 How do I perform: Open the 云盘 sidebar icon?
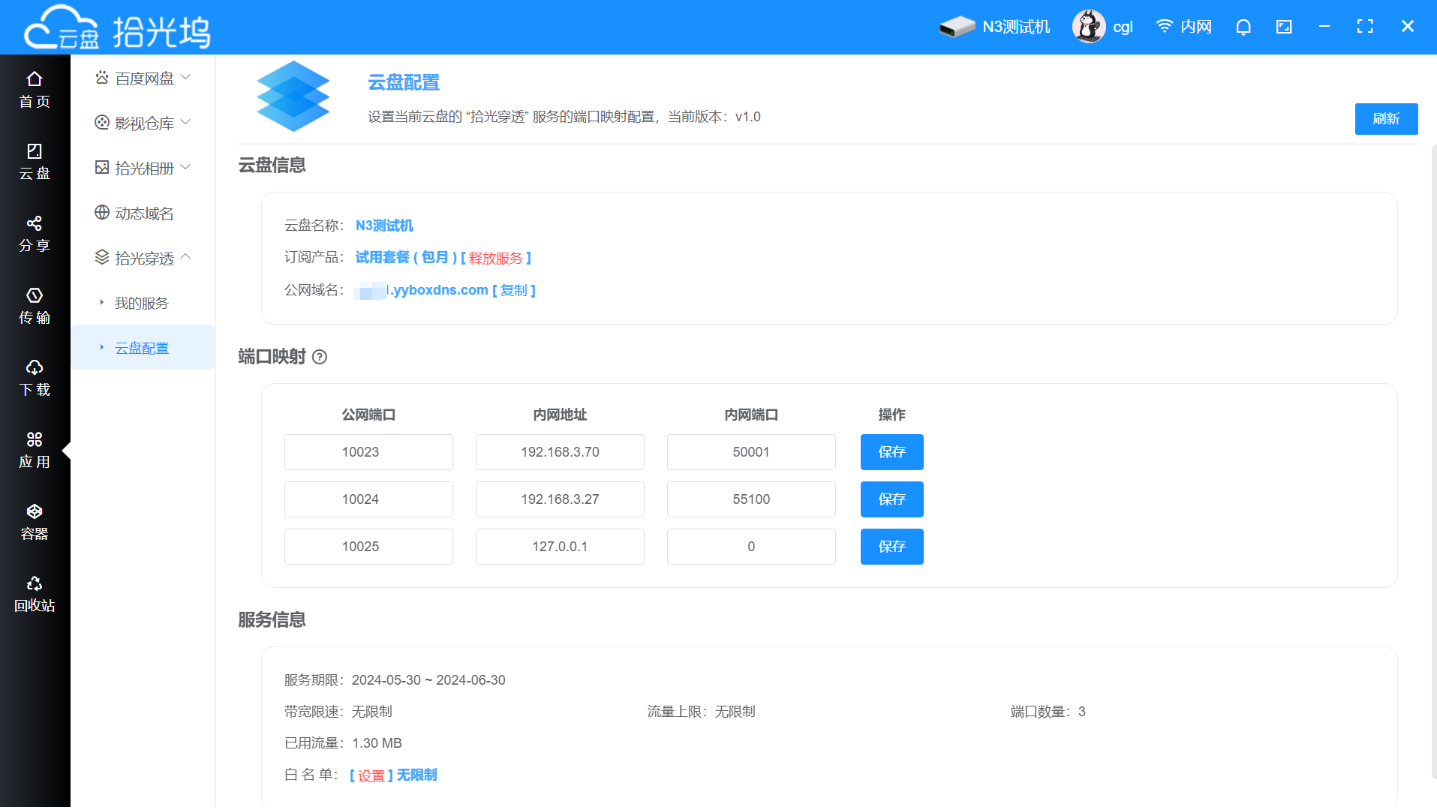[35, 151]
